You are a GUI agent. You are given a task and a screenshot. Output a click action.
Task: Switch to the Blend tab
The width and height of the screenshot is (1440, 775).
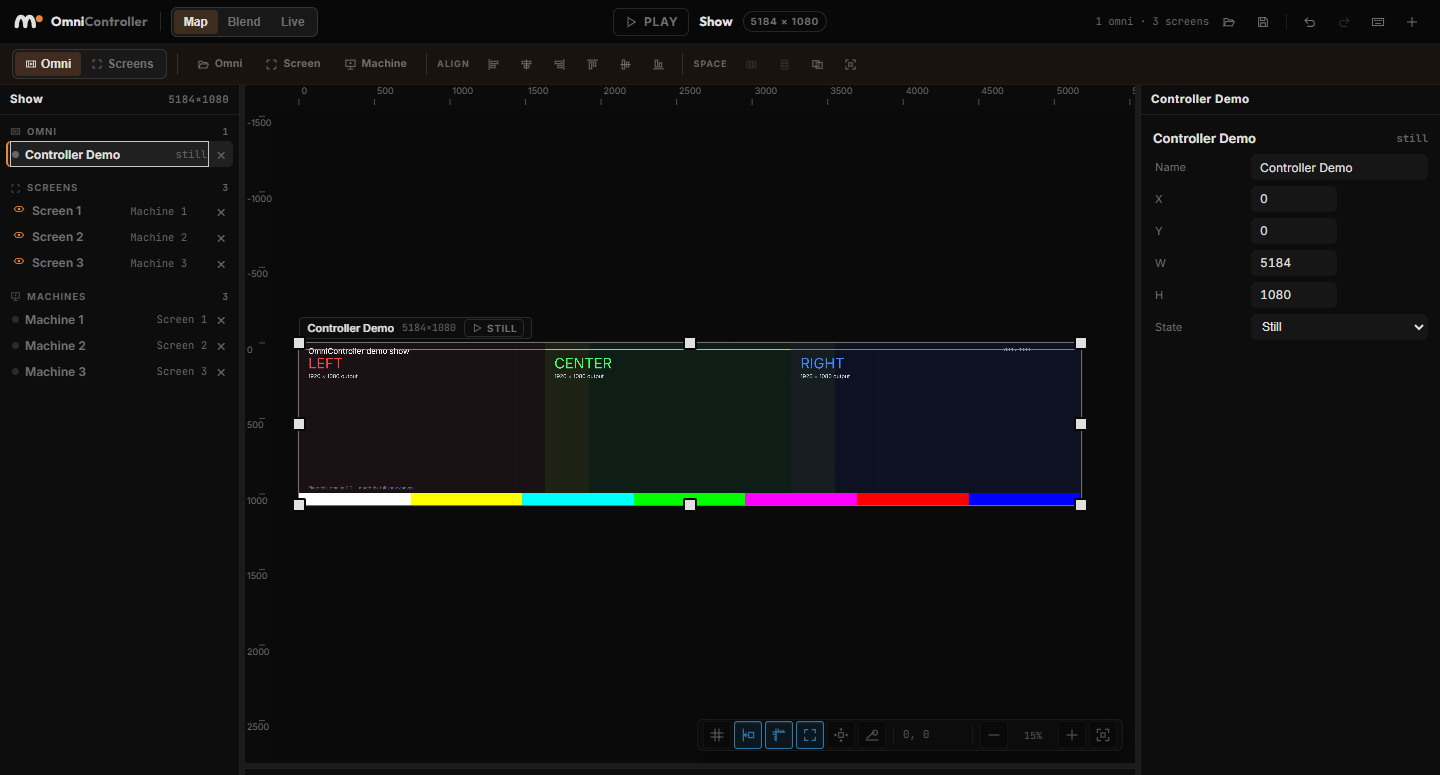[x=244, y=22]
